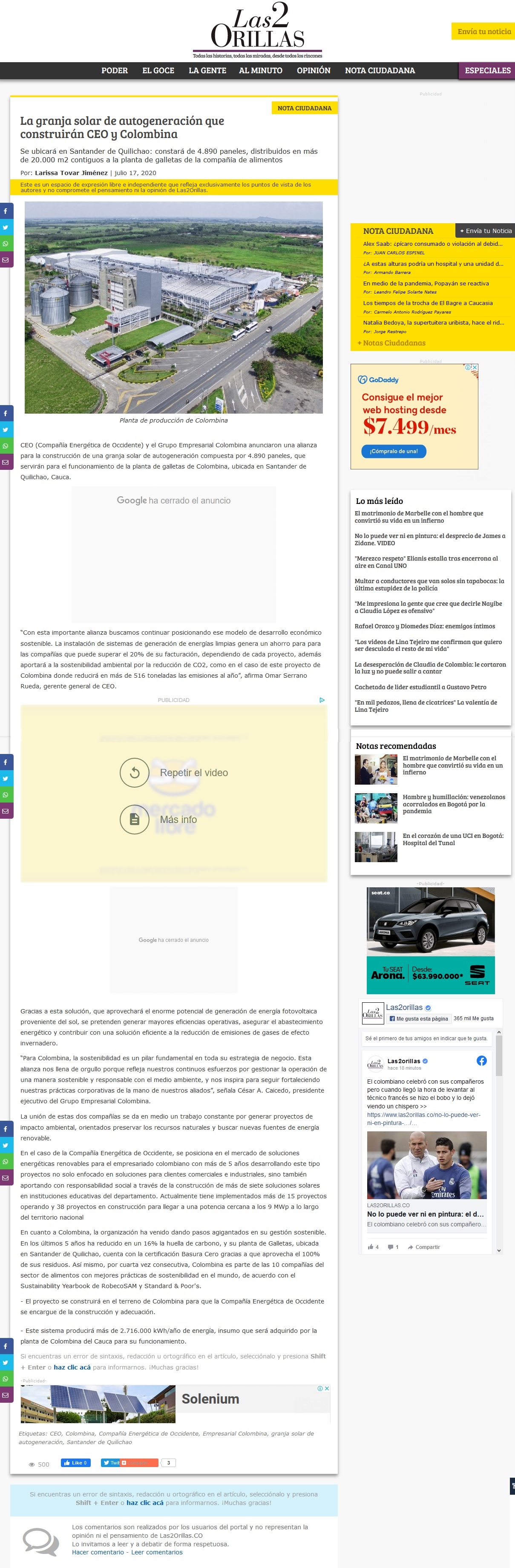Open En medio de la pandemia, Popayán se reactiva
Screen dimensions: 515x1568
pos(426,283)
